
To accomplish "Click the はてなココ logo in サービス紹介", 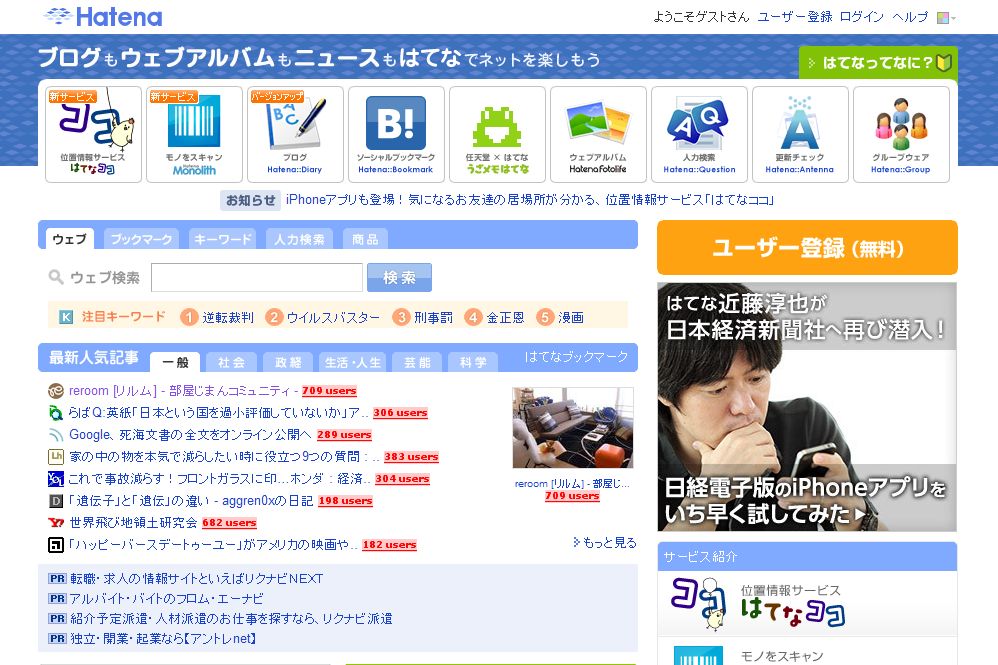I will pyautogui.click(x=698, y=603).
